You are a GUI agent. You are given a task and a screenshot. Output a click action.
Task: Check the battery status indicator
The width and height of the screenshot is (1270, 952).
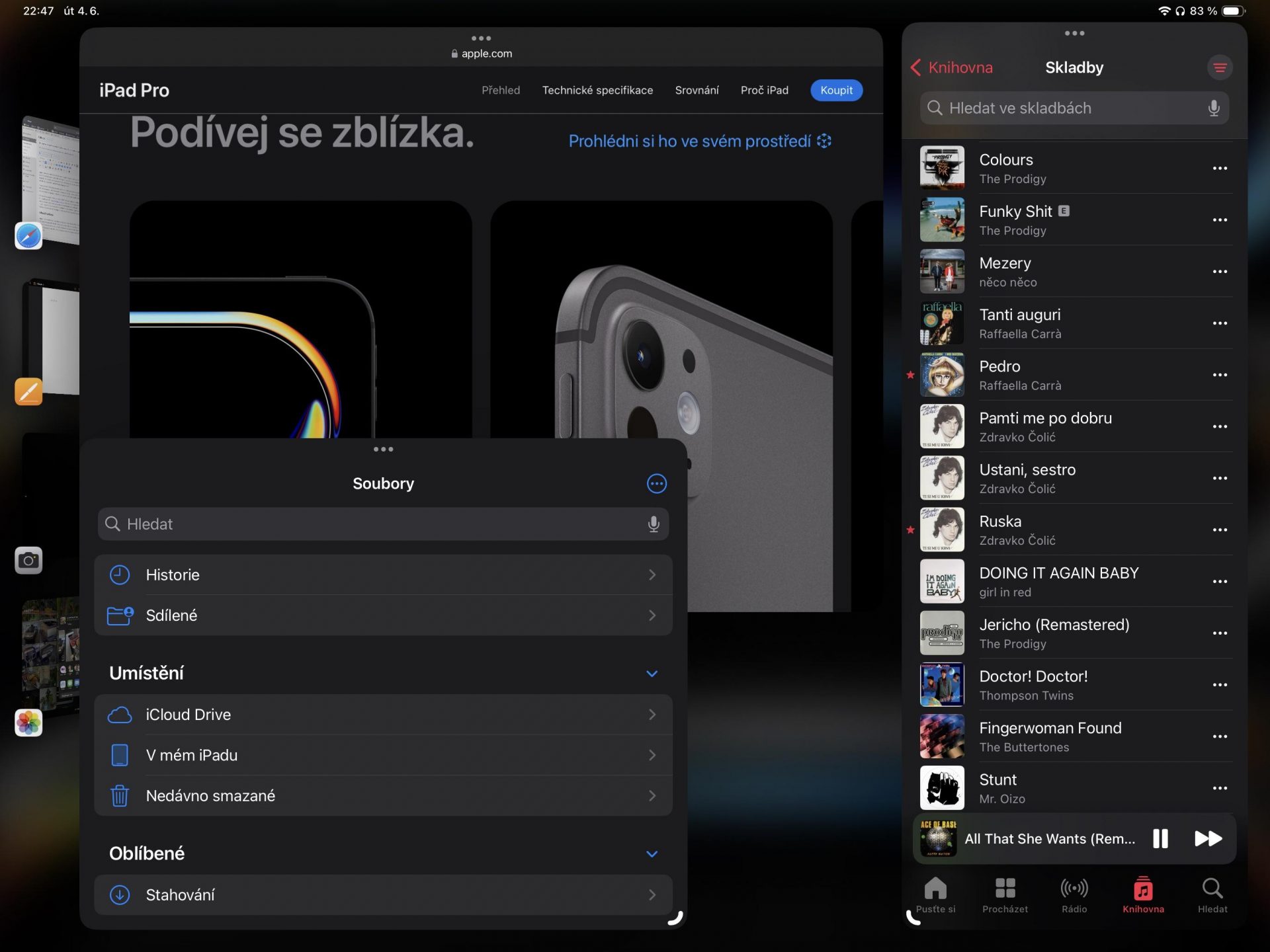pyautogui.click(x=1234, y=11)
